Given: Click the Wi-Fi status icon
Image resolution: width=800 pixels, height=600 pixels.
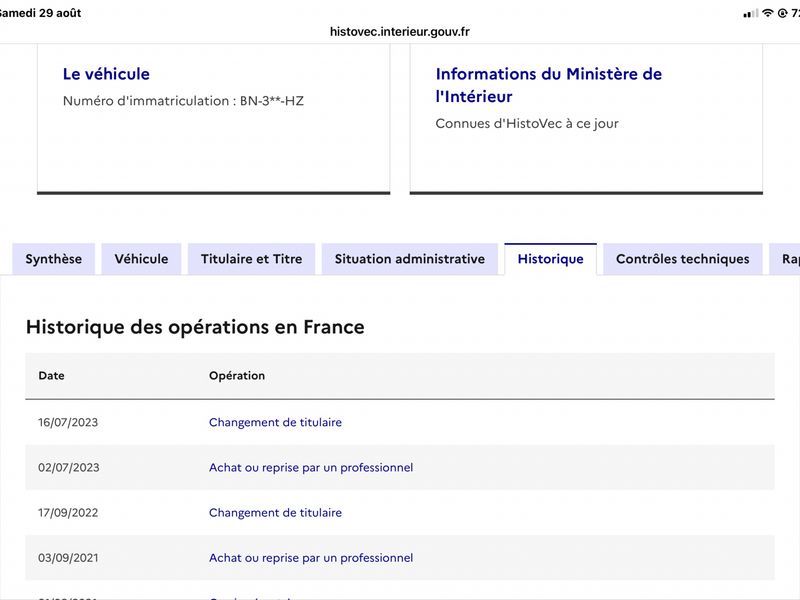Looking at the screenshot, I should [x=767, y=13].
